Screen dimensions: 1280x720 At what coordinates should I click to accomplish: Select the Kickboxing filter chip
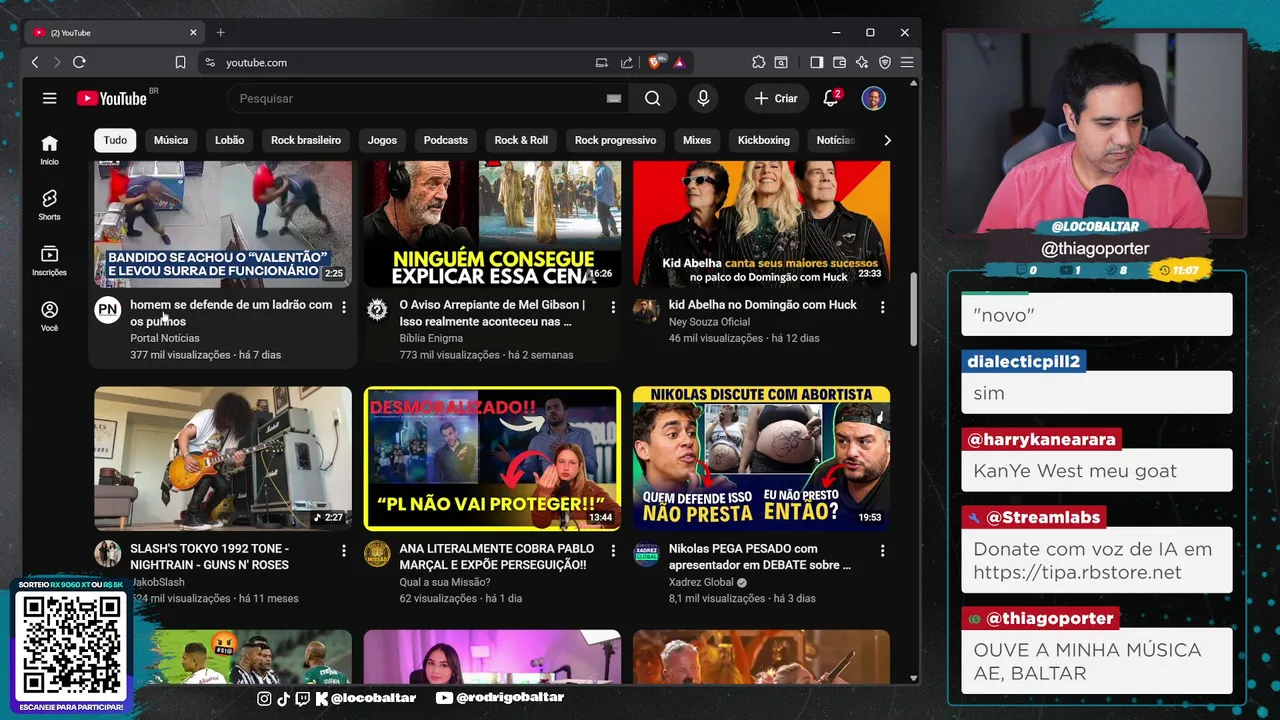point(764,140)
